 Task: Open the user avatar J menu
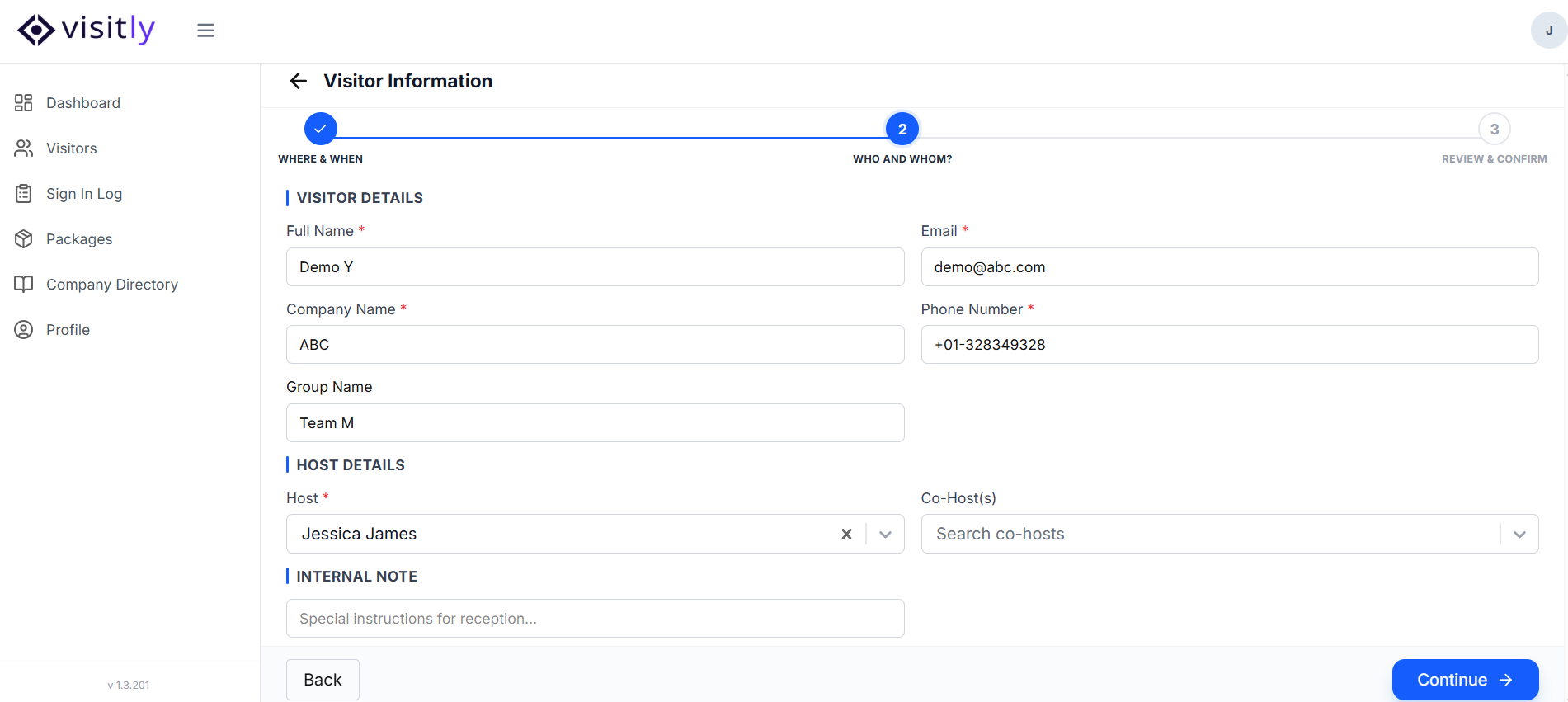1548,31
